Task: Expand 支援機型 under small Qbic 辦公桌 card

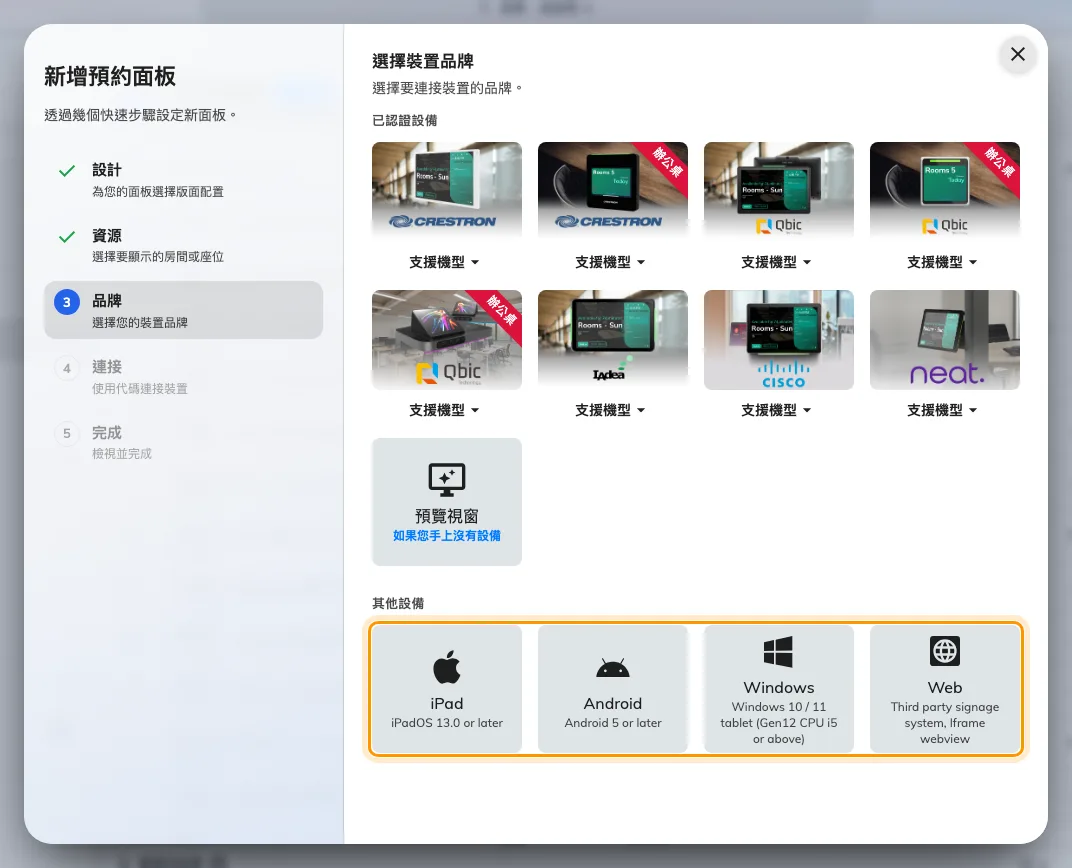Action: [x=942, y=262]
